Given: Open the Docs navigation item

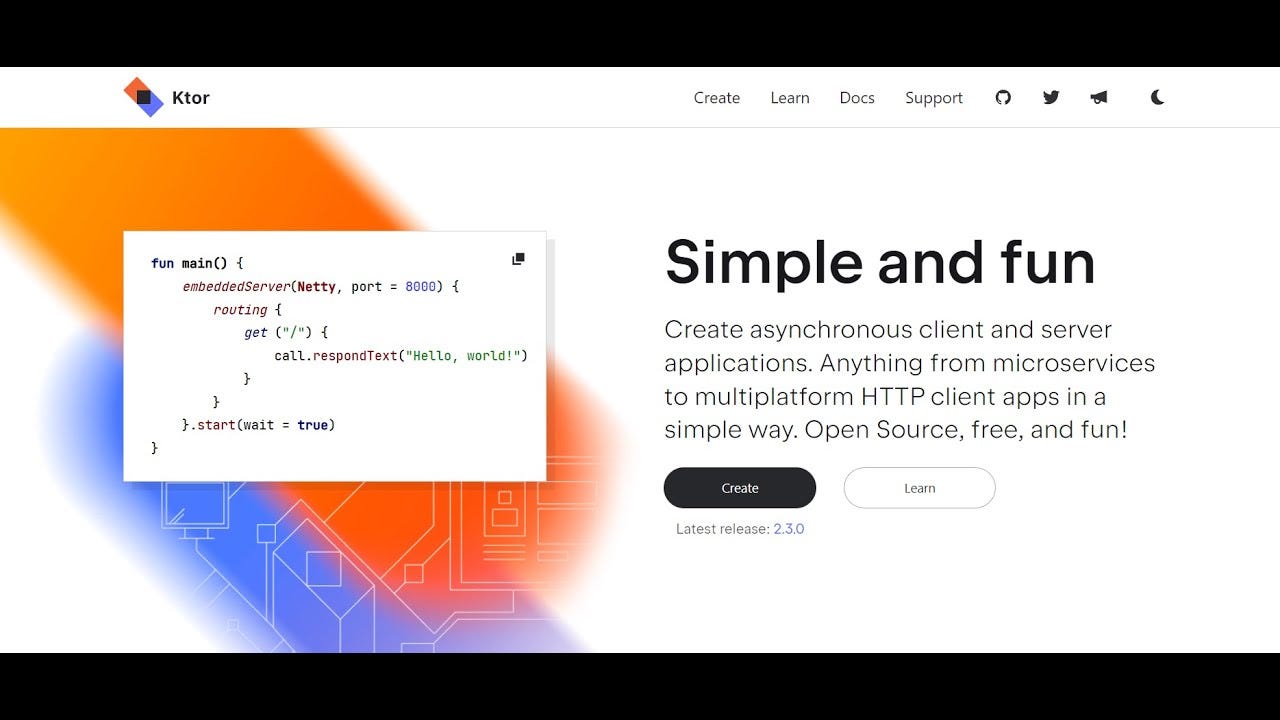Looking at the screenshot, I should coord(857,97).
